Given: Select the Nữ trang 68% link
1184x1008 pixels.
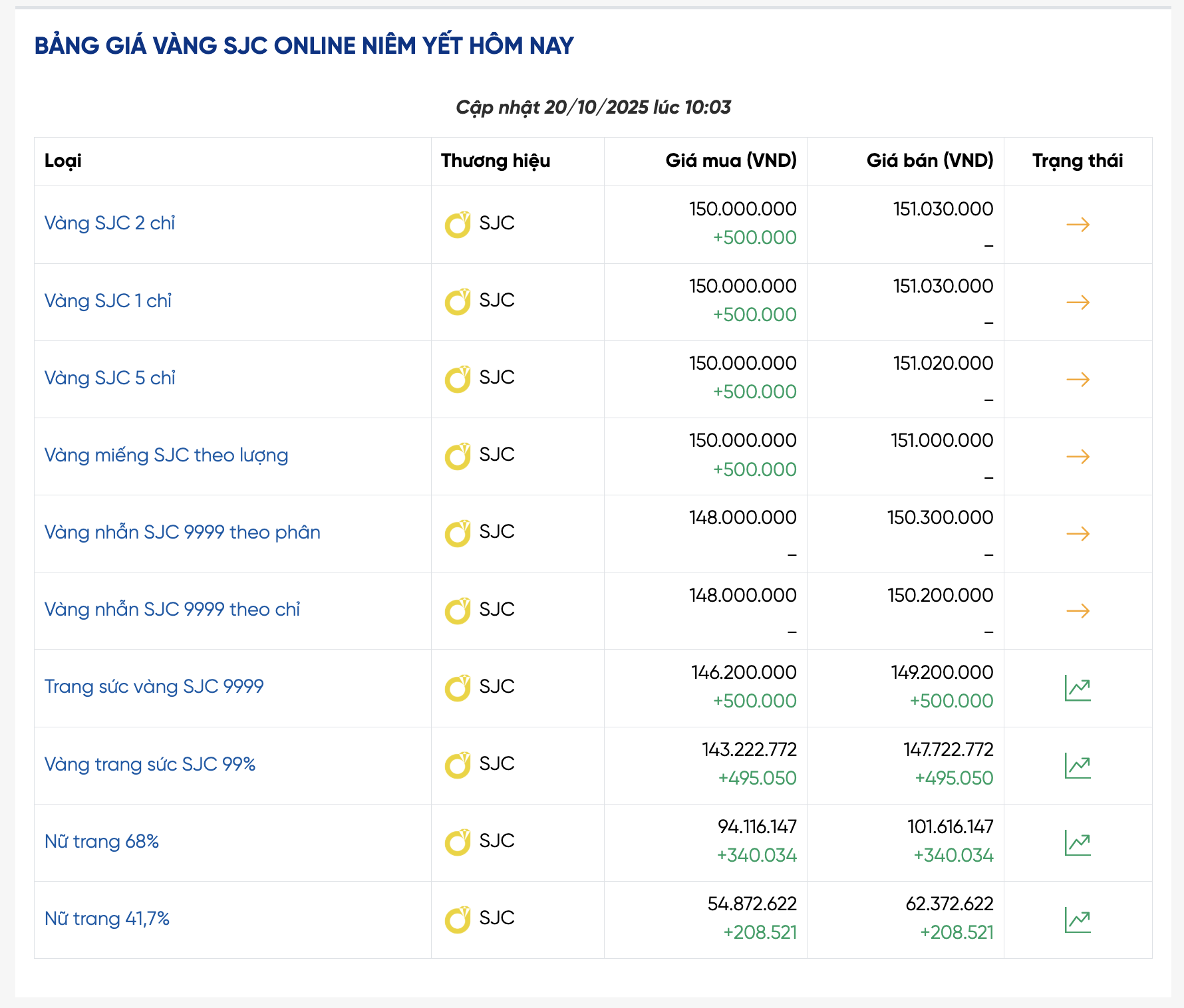Looking at the screenshot, I should [x=102, y=842].
